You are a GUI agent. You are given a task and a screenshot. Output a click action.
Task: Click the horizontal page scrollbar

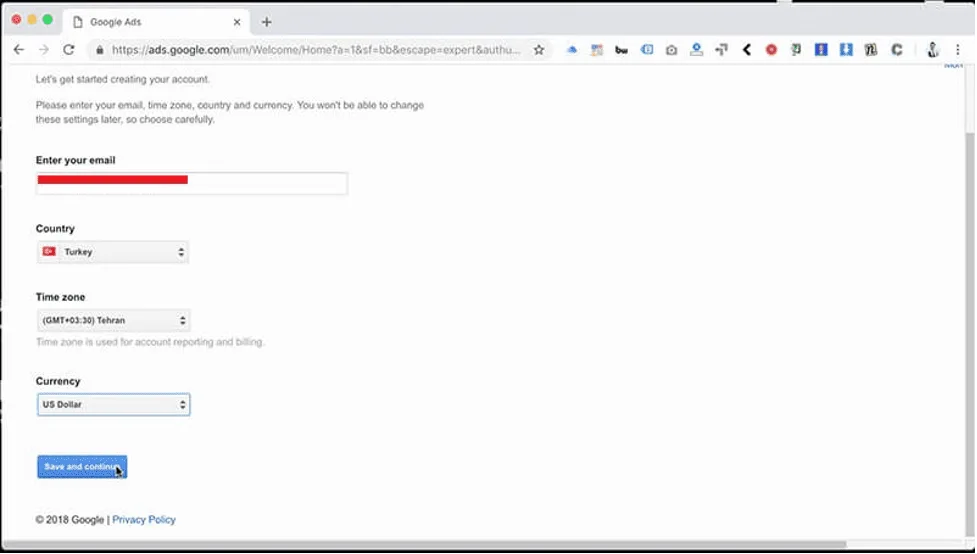point(424,545)
